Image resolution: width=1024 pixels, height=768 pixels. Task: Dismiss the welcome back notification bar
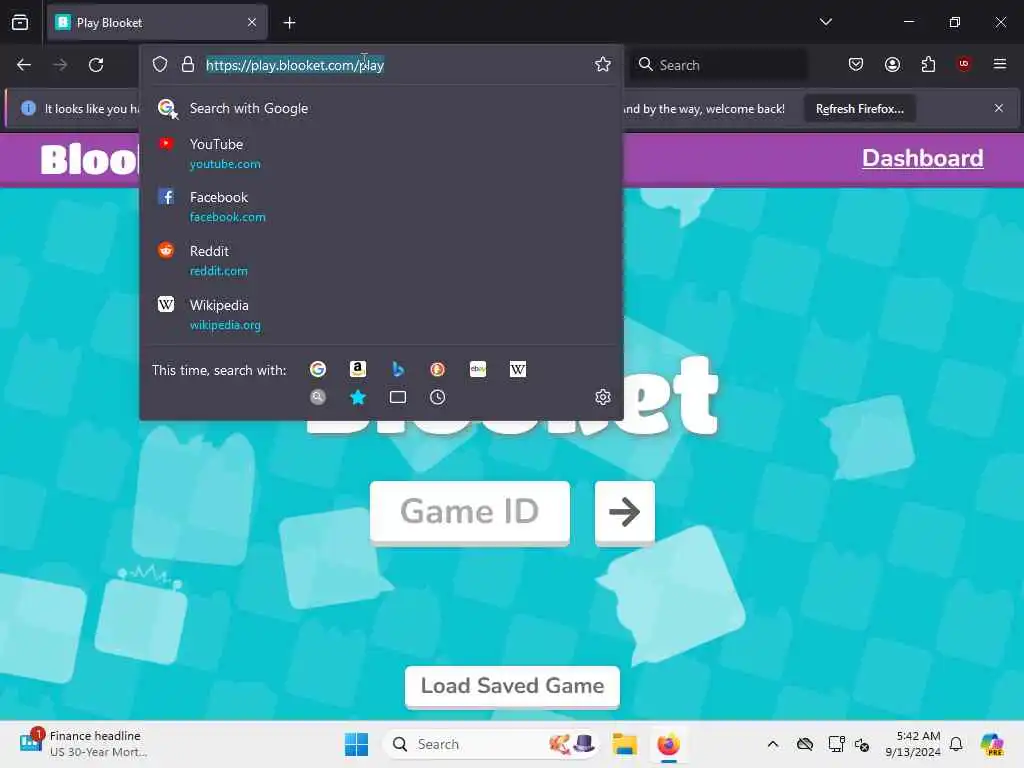[x=999, y=108]
